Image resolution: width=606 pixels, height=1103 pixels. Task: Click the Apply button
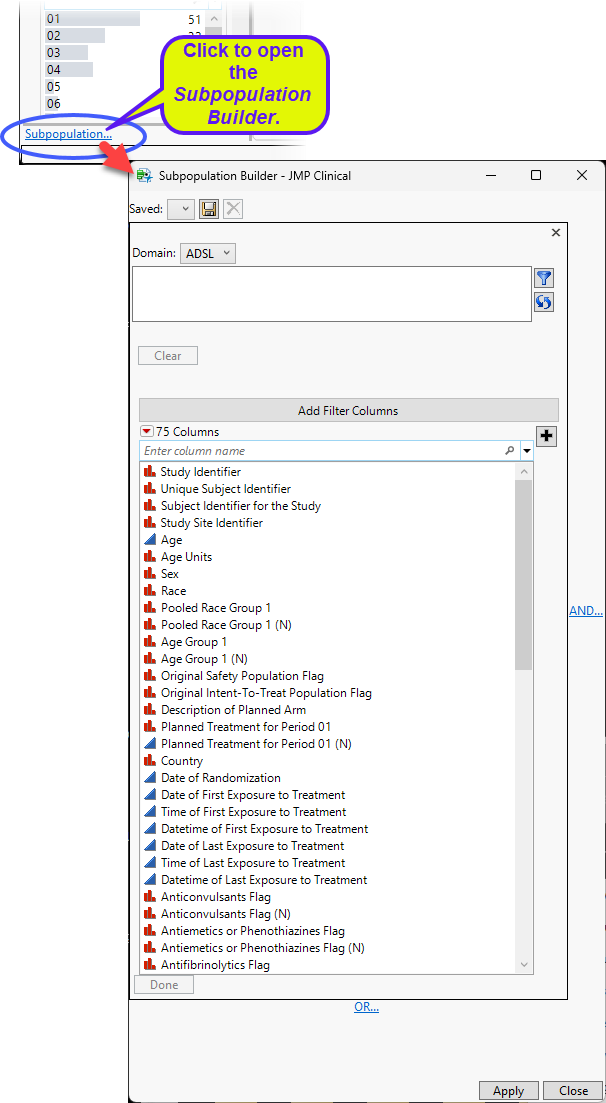click(x=508, y=1091)
